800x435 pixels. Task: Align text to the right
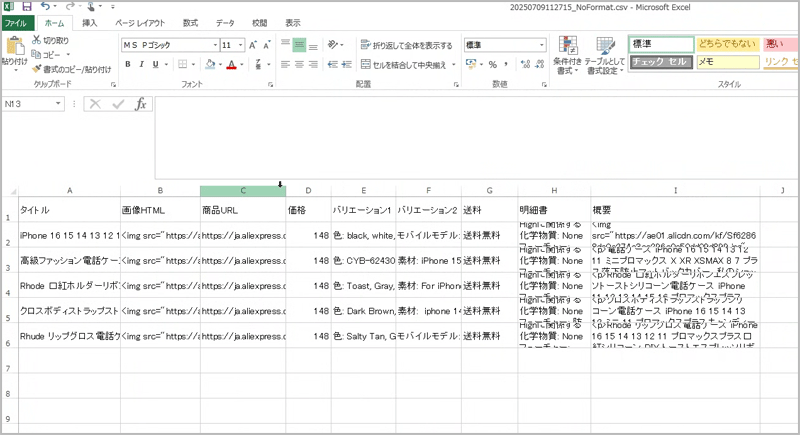(x=313, y=64)
